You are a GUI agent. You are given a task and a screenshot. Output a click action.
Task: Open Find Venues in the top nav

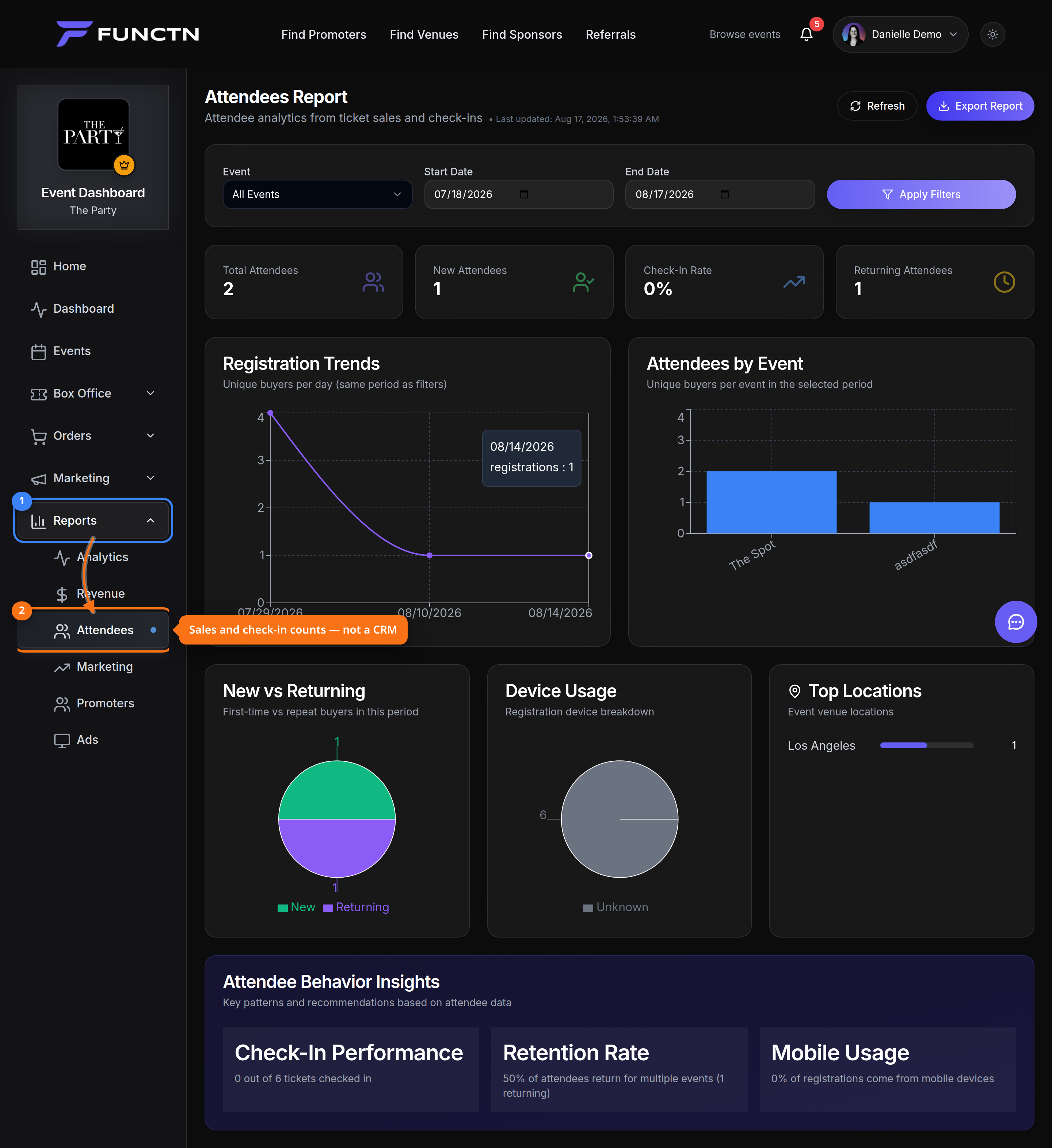click(x=423, y=34)
